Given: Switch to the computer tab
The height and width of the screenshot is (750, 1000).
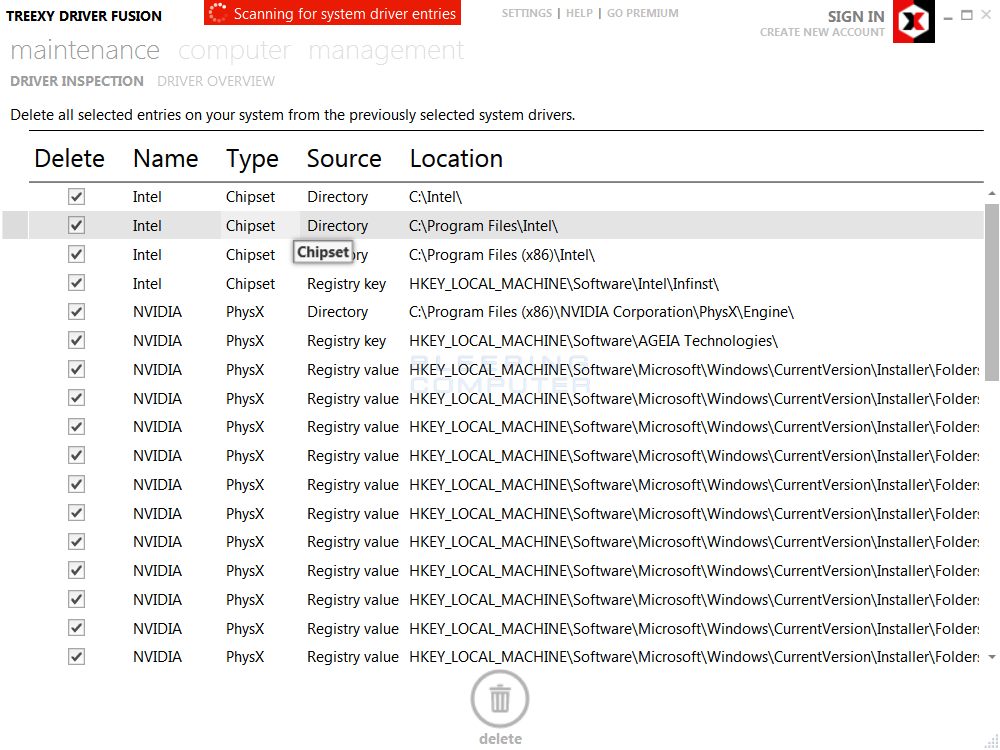Looking at the screenshot, I should point(234,50).
